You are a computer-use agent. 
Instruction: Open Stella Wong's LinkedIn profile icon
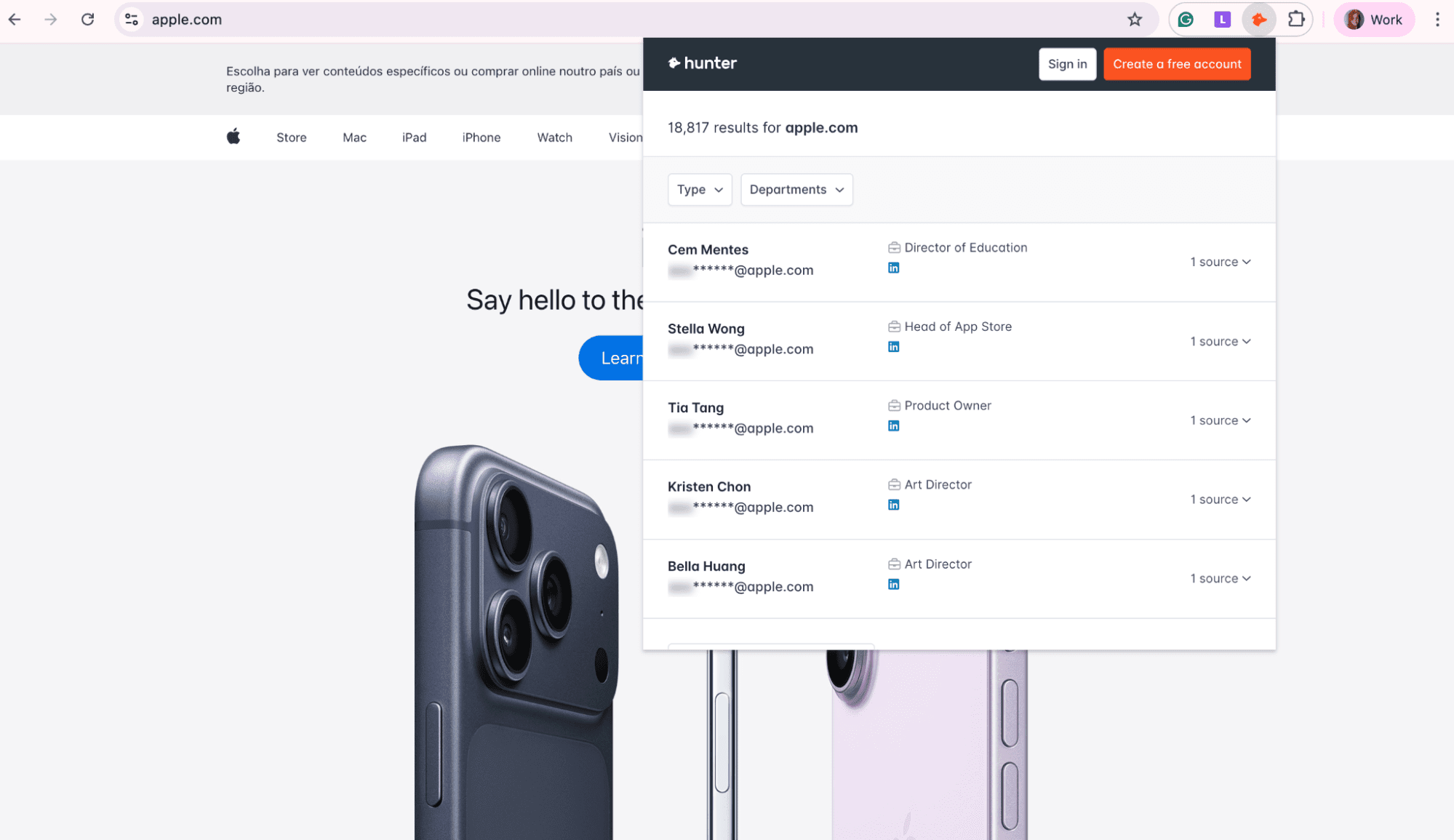(893, 347)
